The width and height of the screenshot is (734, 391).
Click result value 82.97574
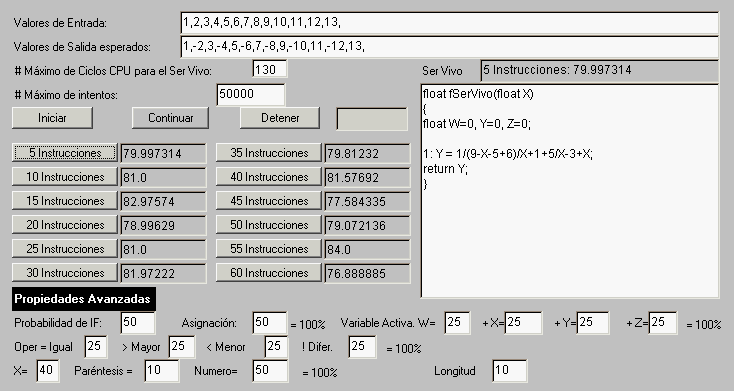[x=163, y=201]
